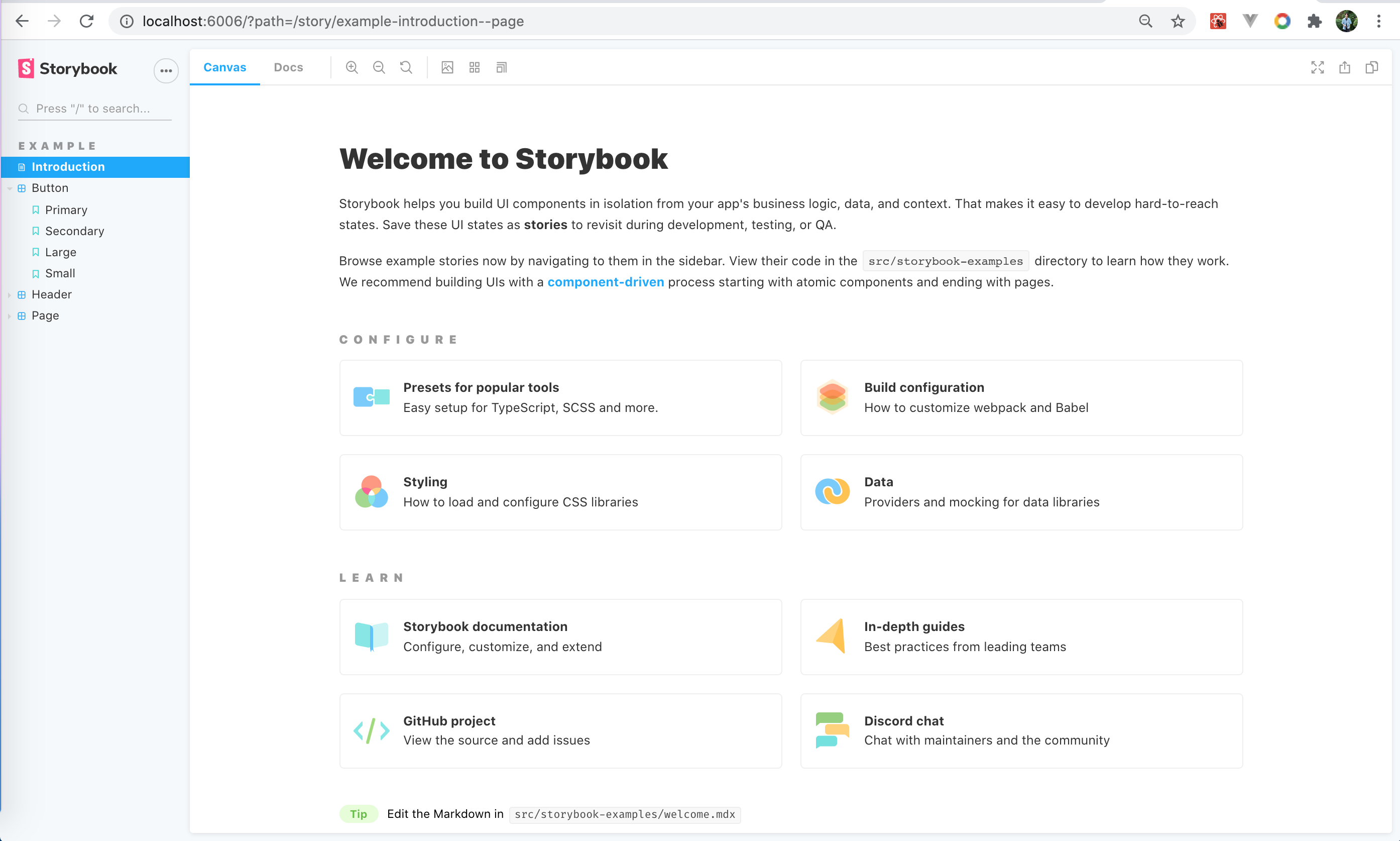
Task: Bookmark this page with the star icon
Action: (x=1178, y=22)
